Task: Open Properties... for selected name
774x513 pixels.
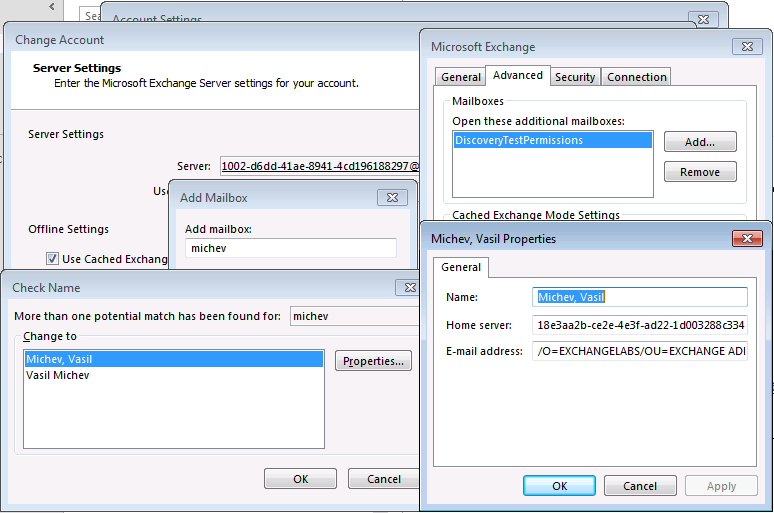Action: pos(373,361)
